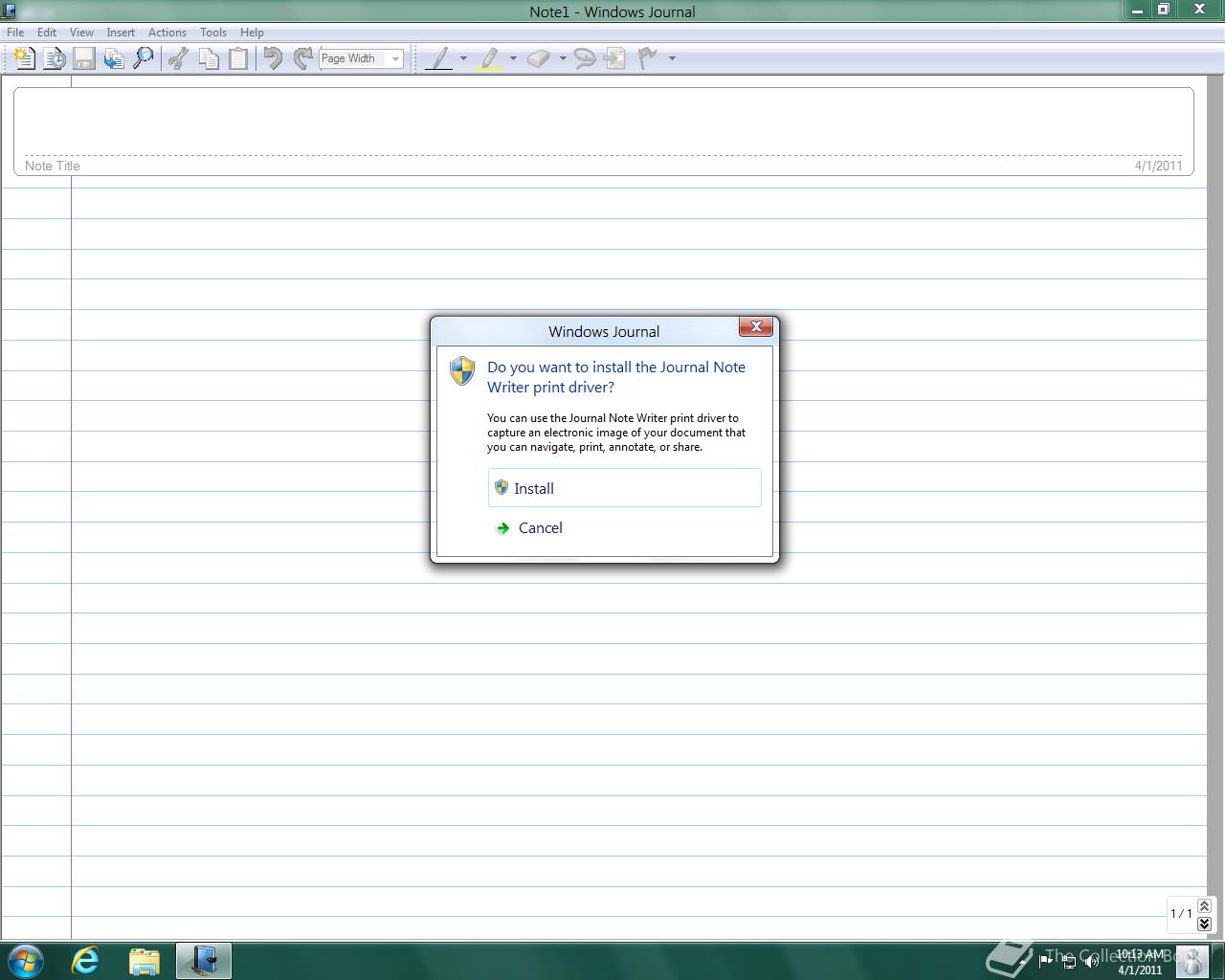Open the Help menu
The image size is (1225, 980).
[252, 32]
